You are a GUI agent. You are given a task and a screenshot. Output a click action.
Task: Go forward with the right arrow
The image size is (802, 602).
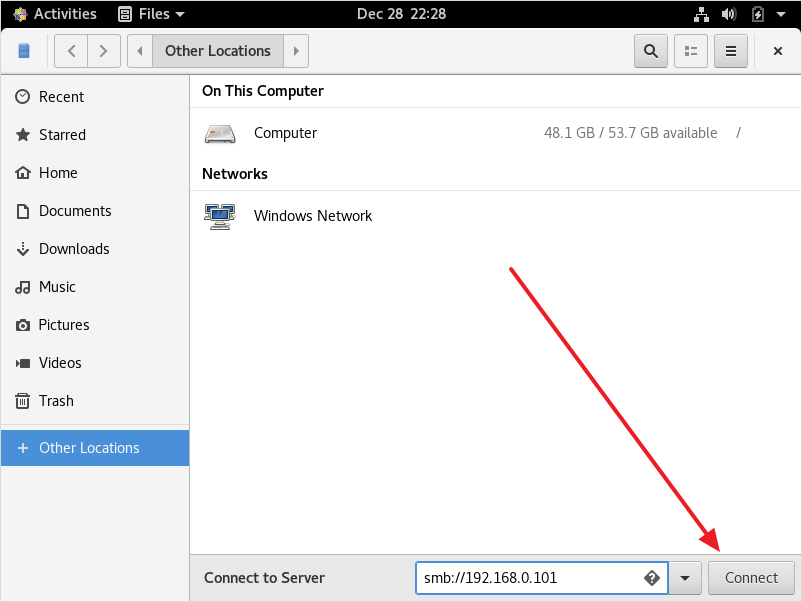(104, 51)
